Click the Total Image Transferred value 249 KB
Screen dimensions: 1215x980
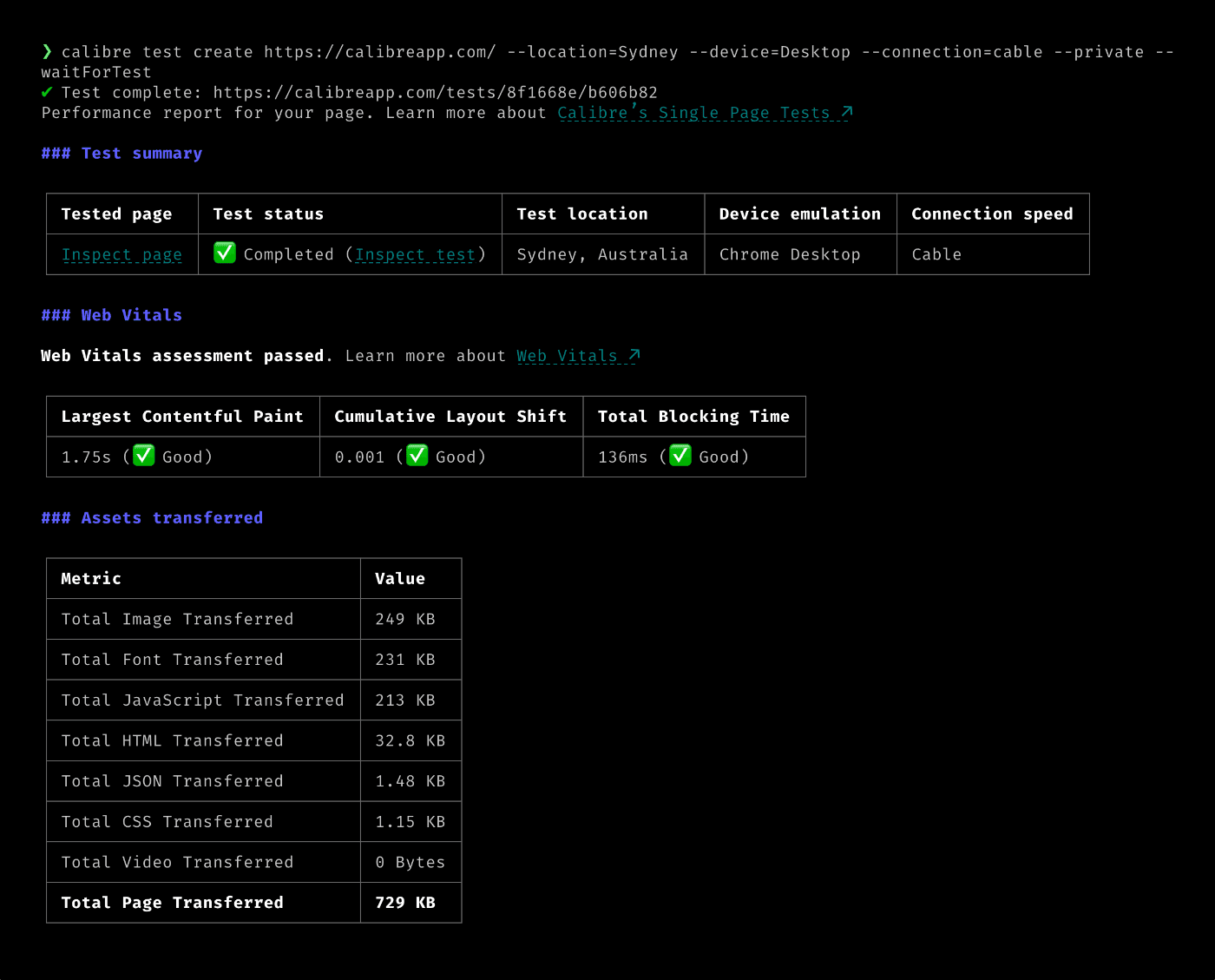coord(404,619)
